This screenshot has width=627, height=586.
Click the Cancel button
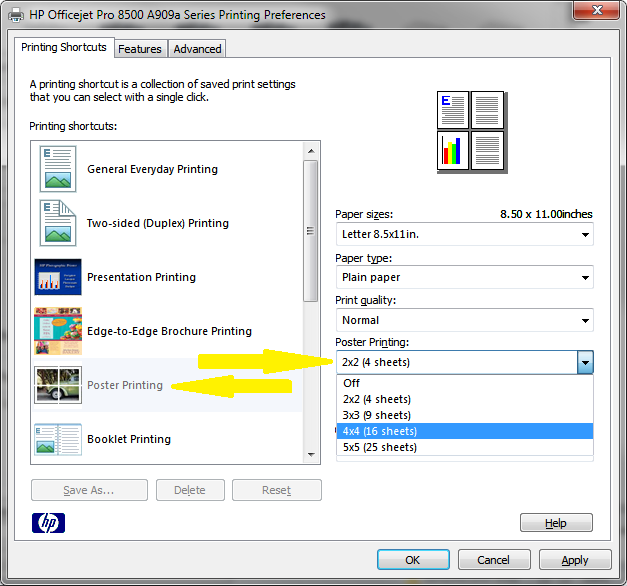(494, 560)
